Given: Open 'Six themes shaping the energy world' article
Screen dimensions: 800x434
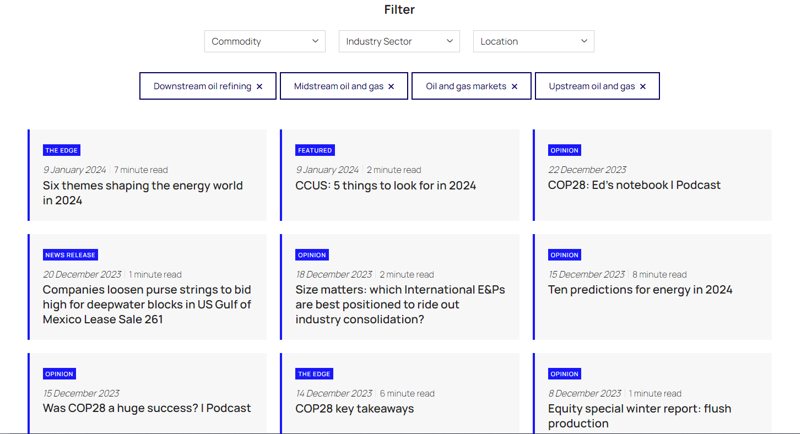Looking at the screenshot, I should tap(142, 193).
